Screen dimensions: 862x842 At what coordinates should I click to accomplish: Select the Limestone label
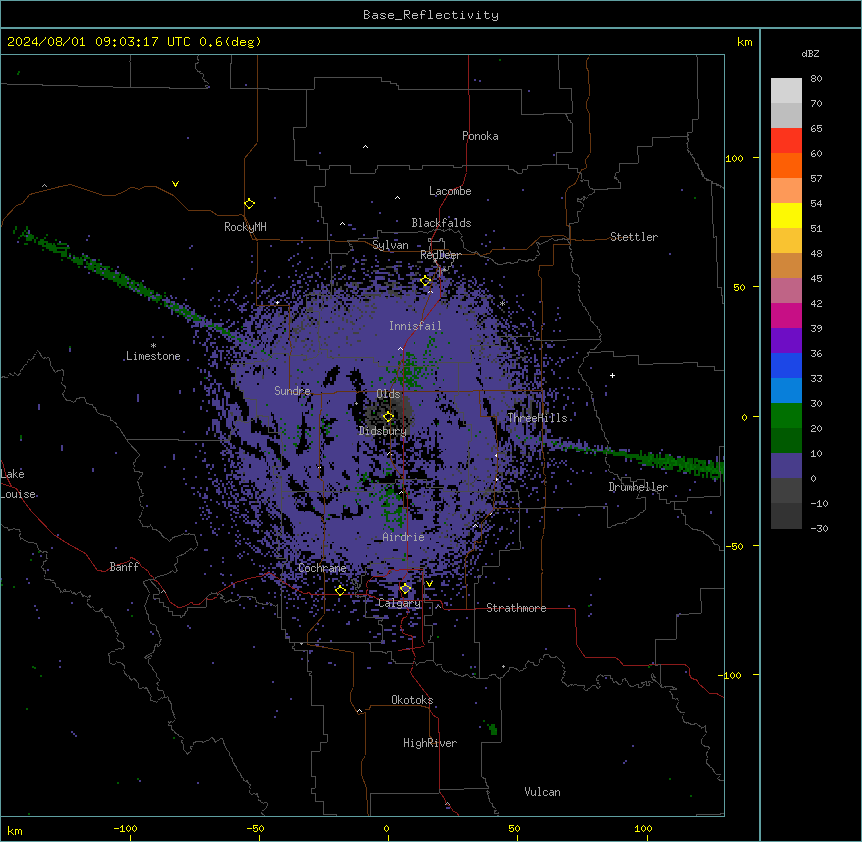[153, 356]
